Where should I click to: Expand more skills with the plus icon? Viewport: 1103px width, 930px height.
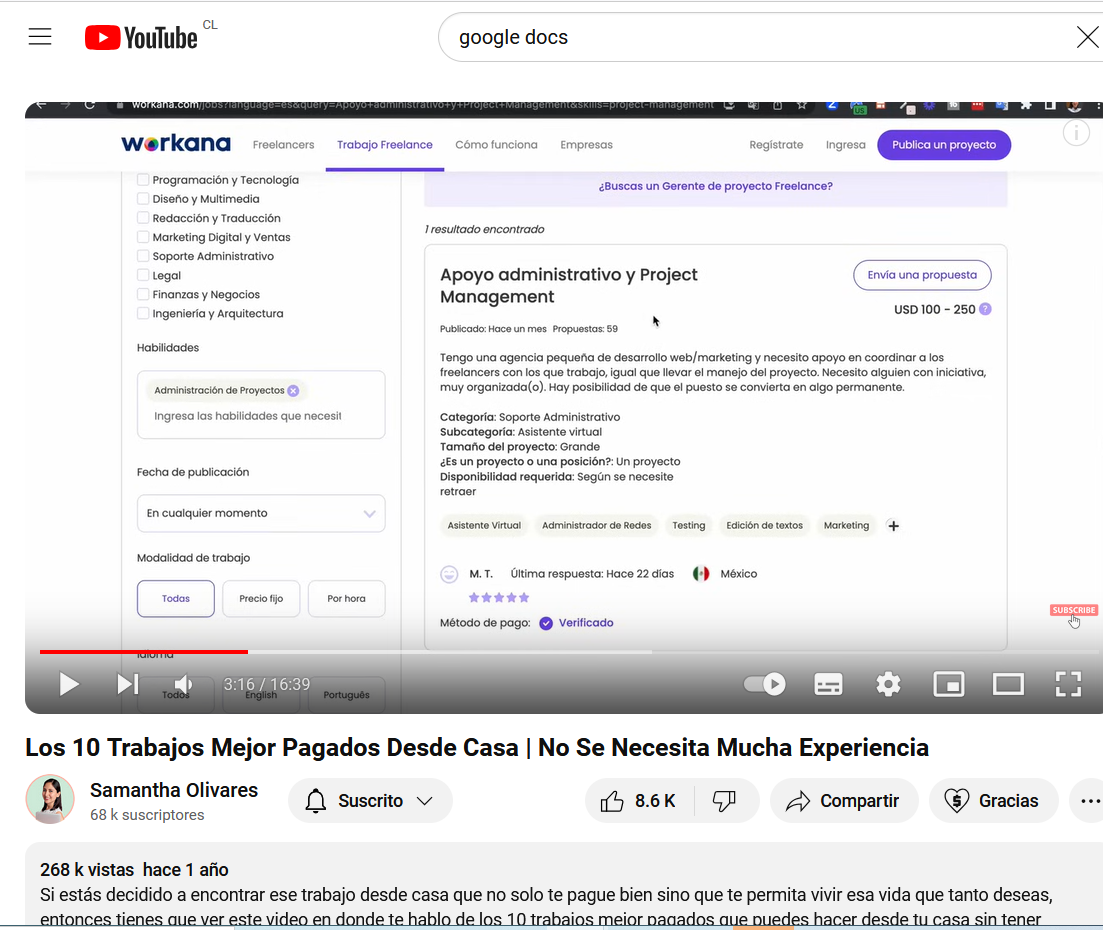coord(893,525)
